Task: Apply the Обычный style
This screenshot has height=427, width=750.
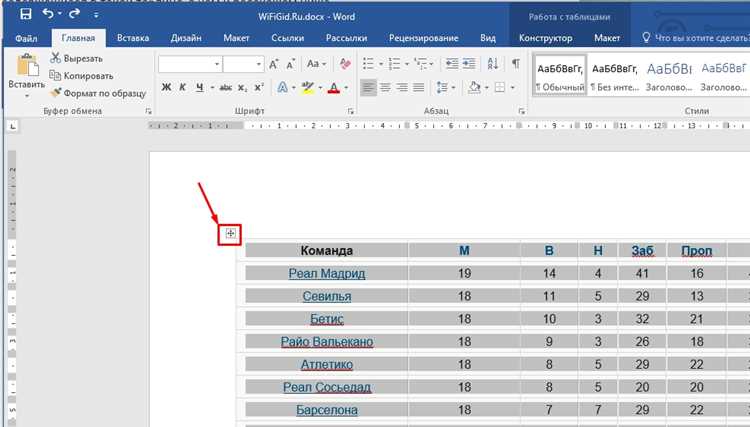Action: [560, 76]
